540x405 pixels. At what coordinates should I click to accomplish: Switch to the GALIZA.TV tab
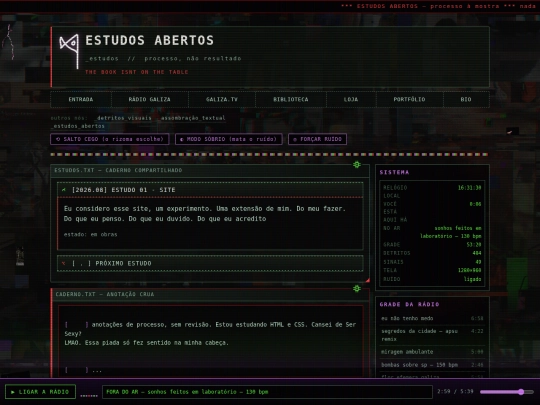[x=222, y=100]
